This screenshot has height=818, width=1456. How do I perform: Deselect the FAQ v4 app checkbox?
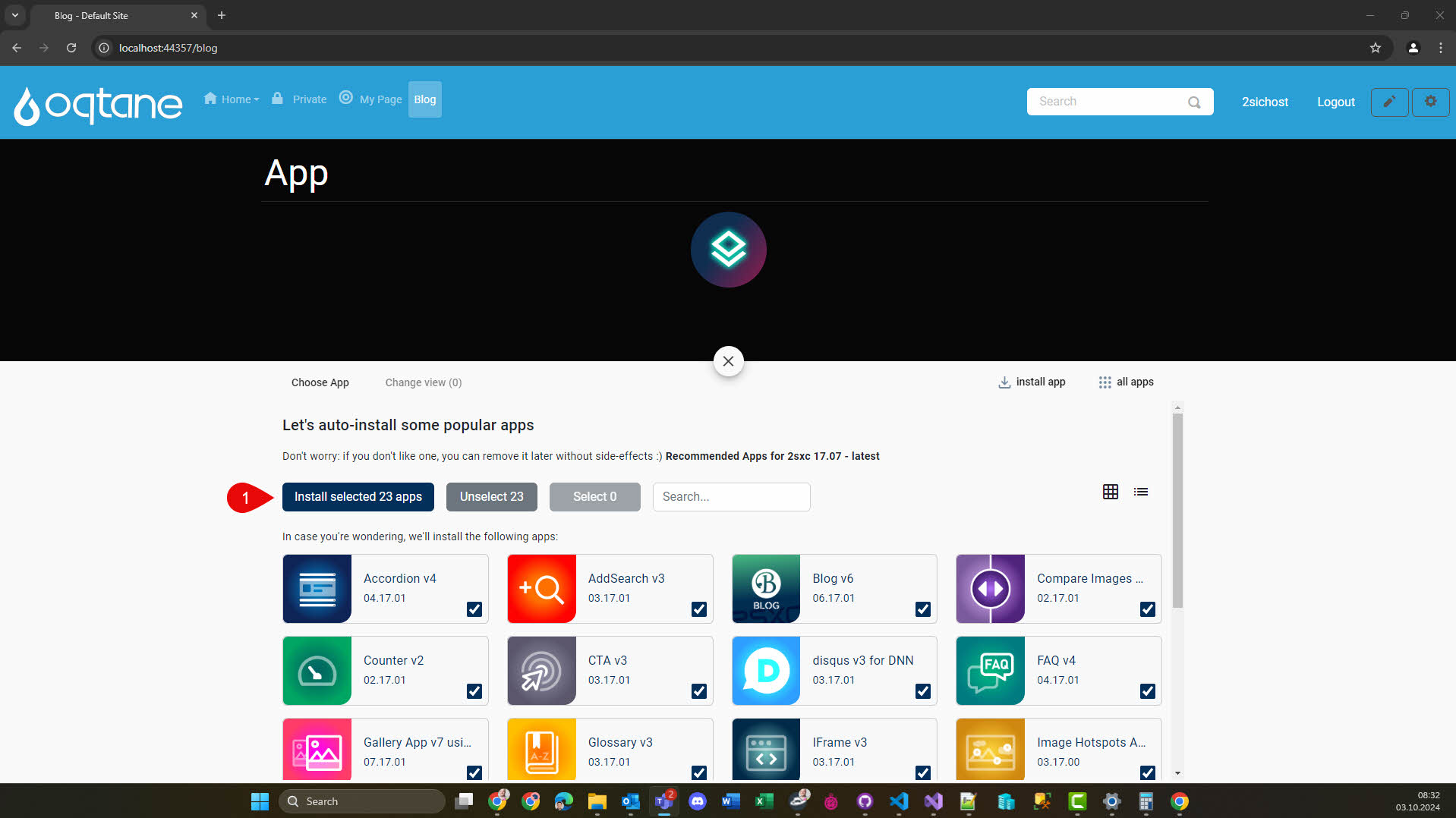1147,691
